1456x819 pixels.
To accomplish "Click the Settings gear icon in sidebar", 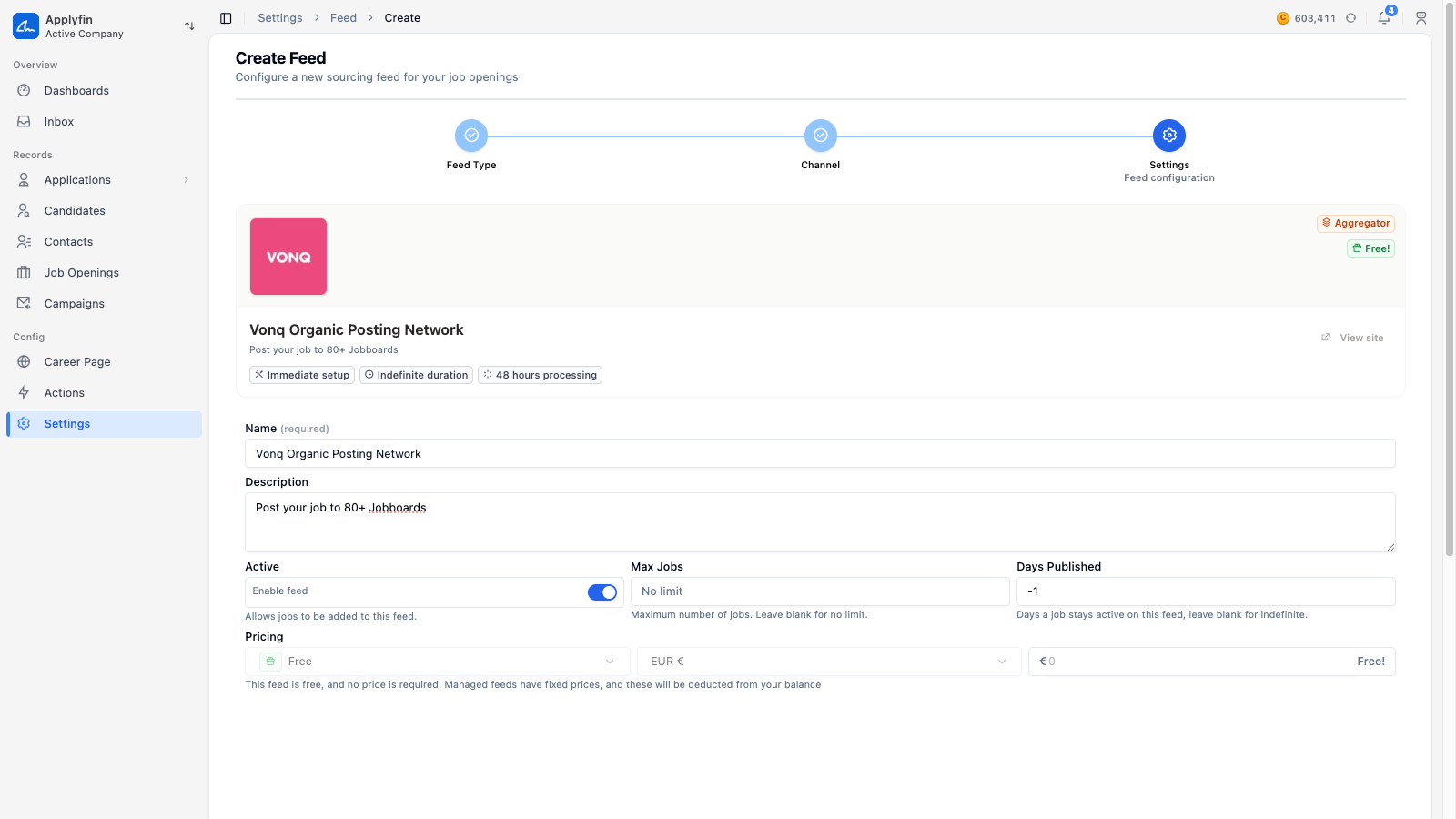I will (x=25, y=424).
